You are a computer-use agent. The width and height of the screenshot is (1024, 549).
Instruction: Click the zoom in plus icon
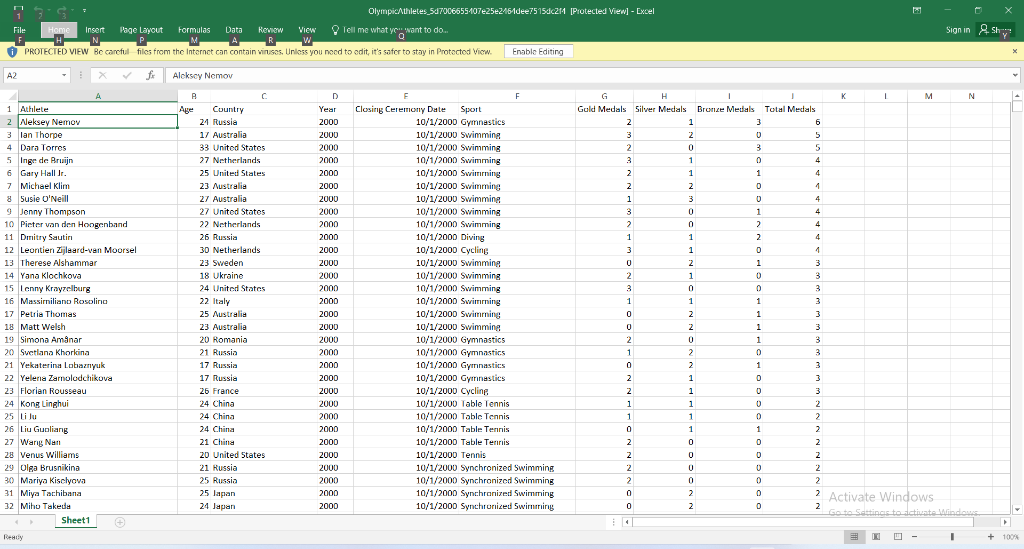991,537
